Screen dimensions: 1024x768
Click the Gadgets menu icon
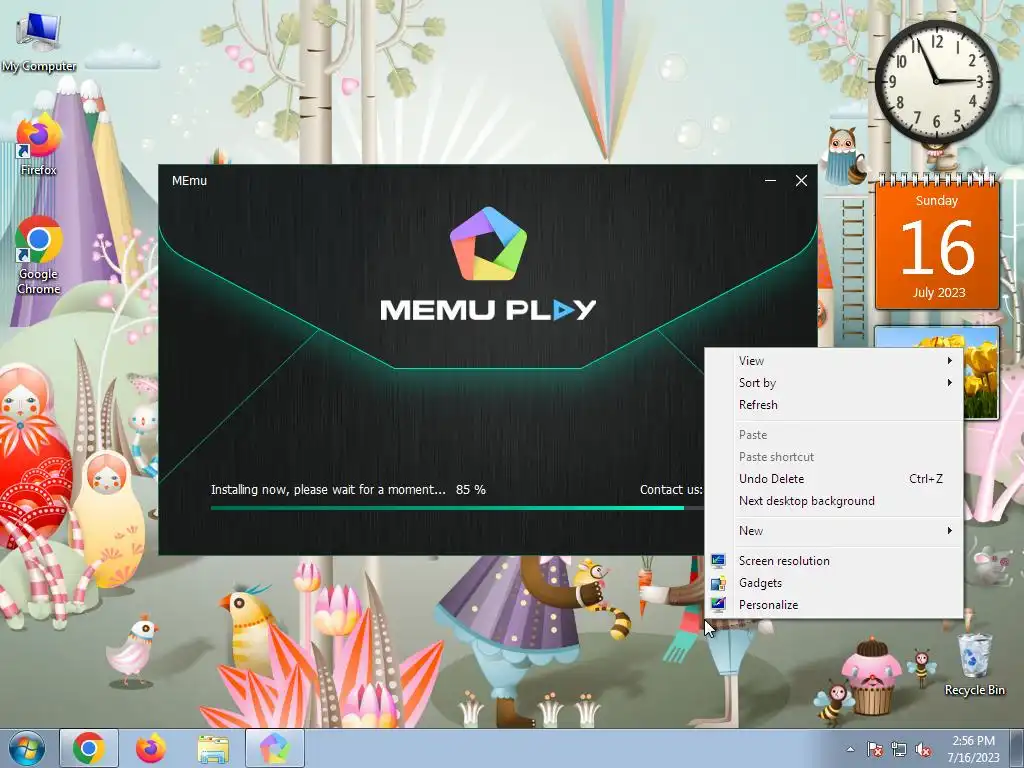click(718, 583)
